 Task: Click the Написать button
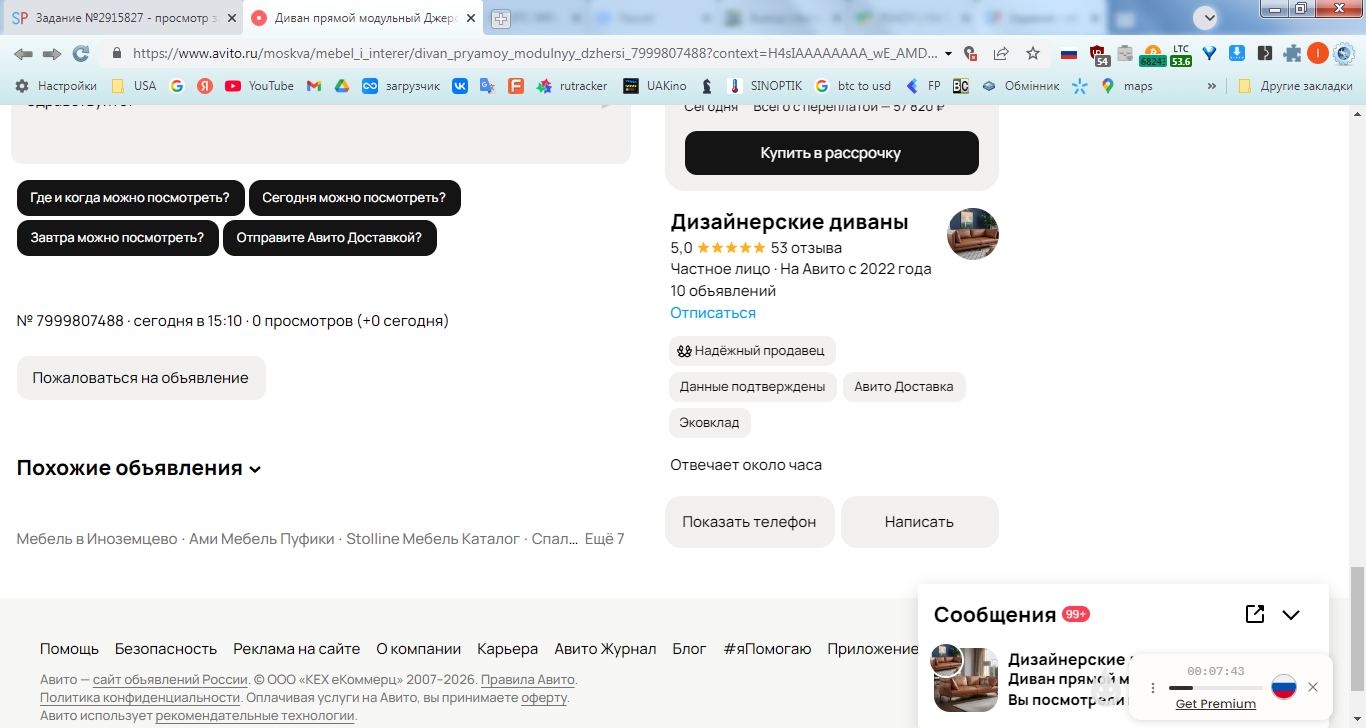click(x=919, y=522)
